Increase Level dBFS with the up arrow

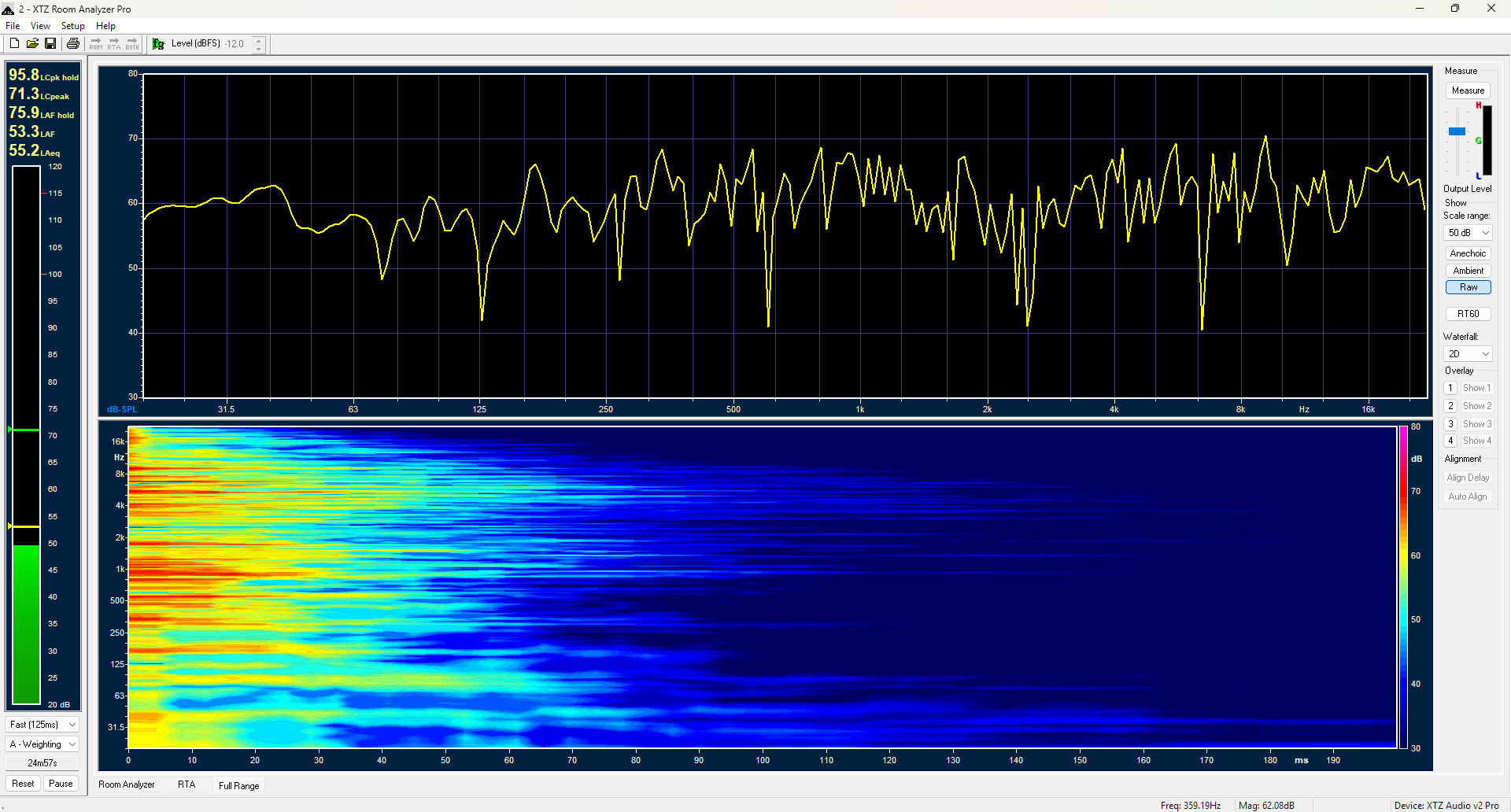click(x=259, y=40)
